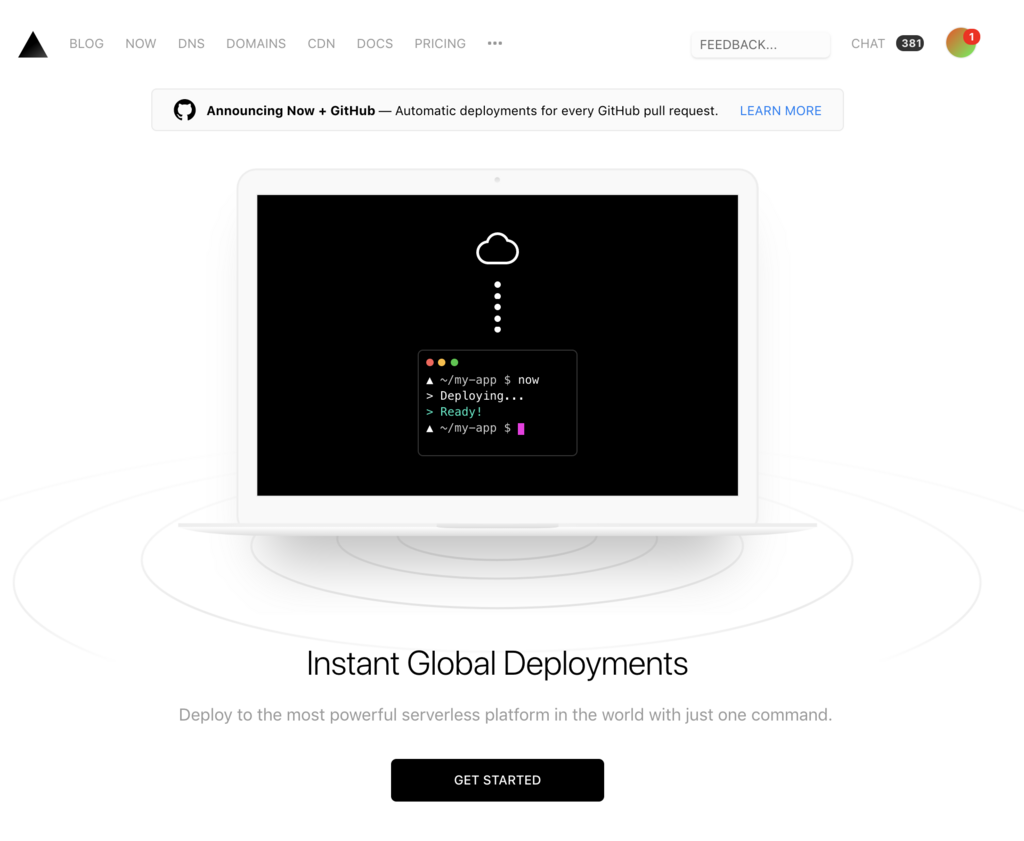
Task: Click the red notification badge on avatar
Action: pyautogui.click(x=971, y=37)
